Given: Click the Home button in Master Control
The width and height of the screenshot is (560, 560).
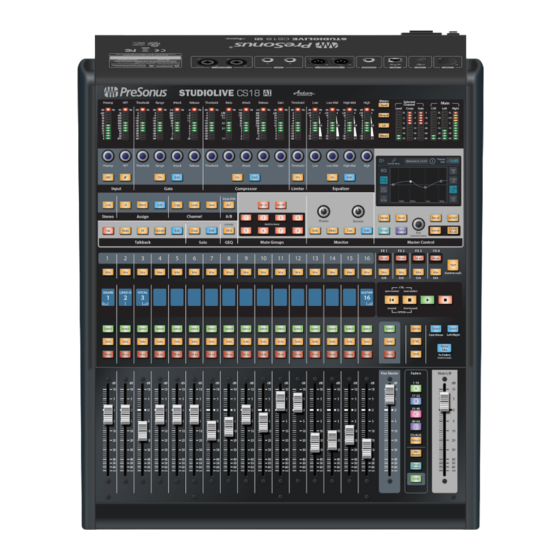Looking at the screenshot, I should 384,218.
